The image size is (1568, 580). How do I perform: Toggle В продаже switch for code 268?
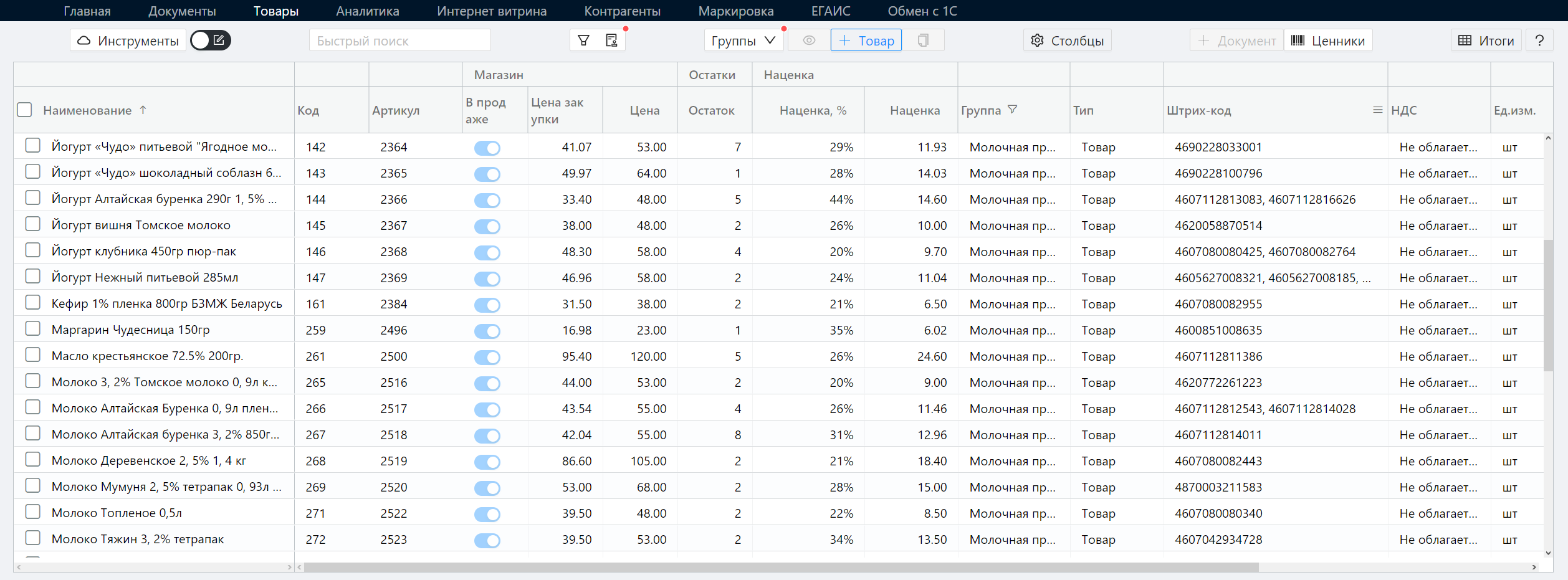pyautogui.click(x=487, y=462)
